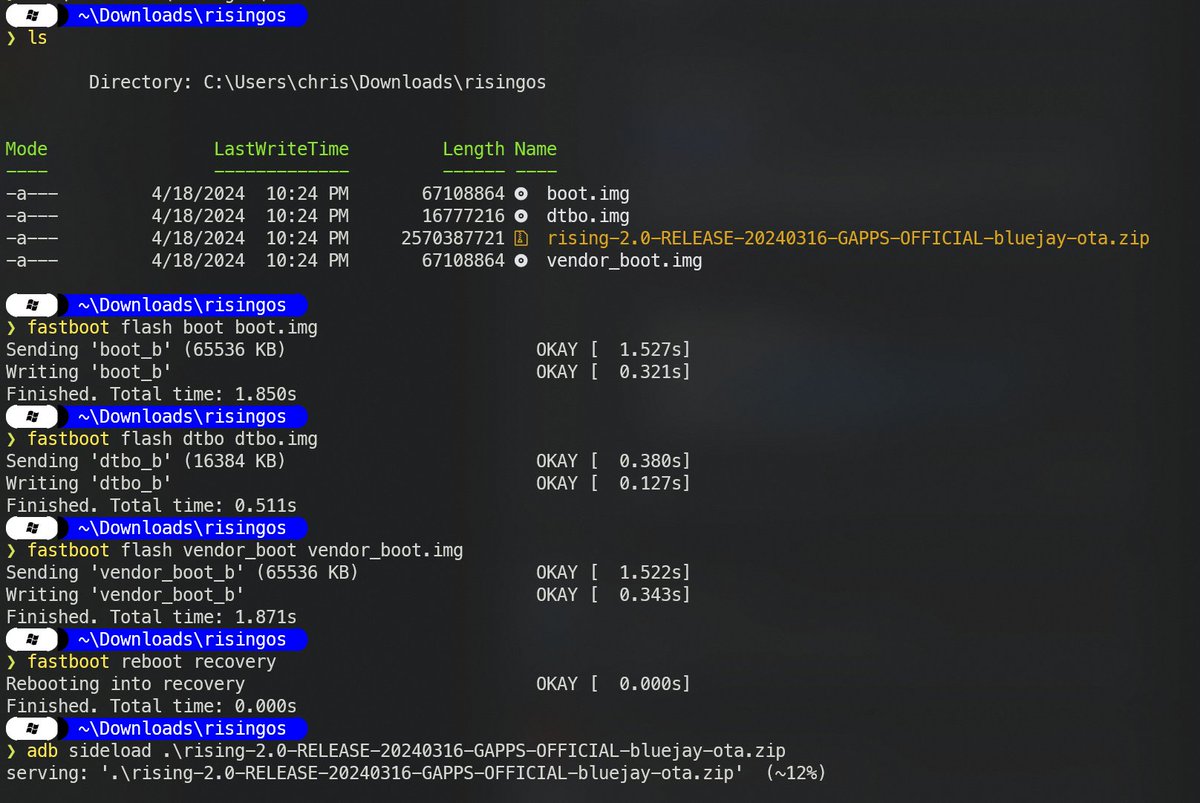Click the 'Rebooting into recovery' line
Image resolution: width=1200 pixels, height=803 pixels.
125,684
